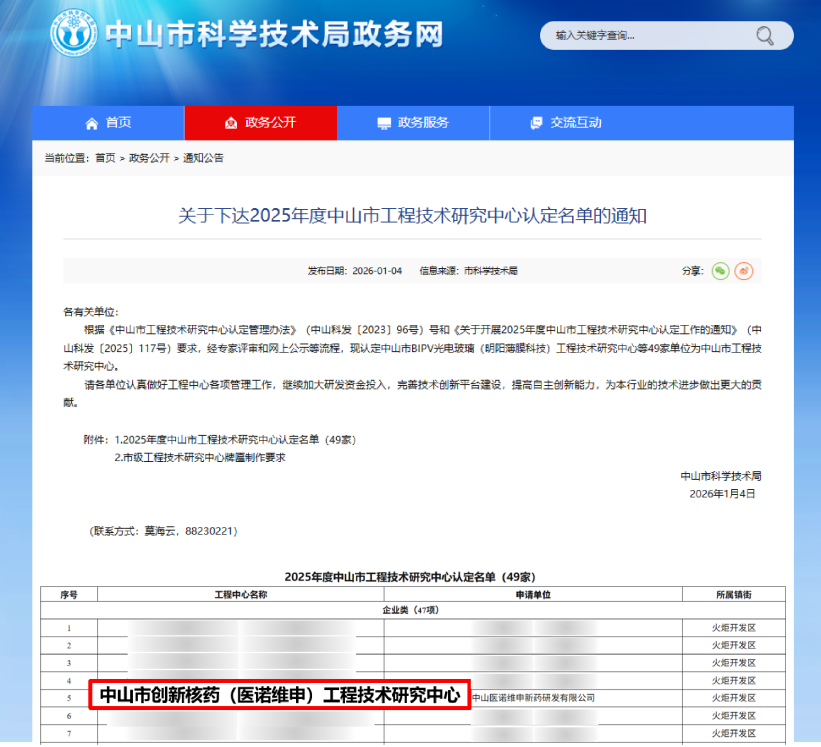Click the 各有关单位 salutation
The width and height of the screenshot is (821, 747).
click(91, 312)
